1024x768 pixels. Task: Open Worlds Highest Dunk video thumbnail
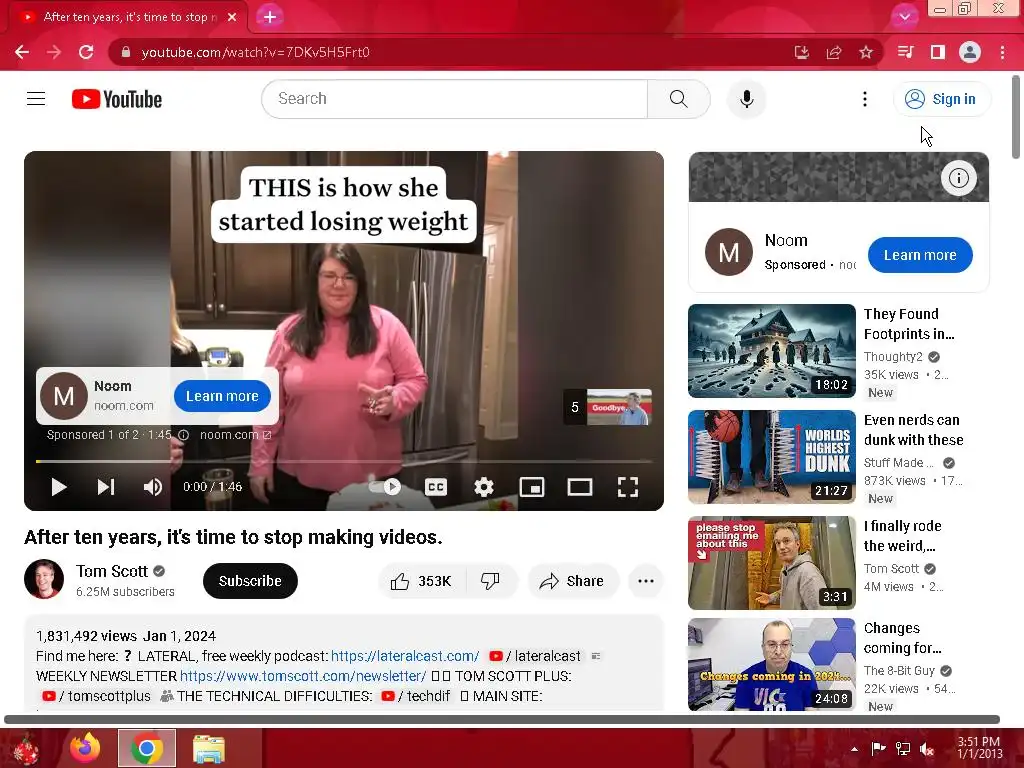772,456
